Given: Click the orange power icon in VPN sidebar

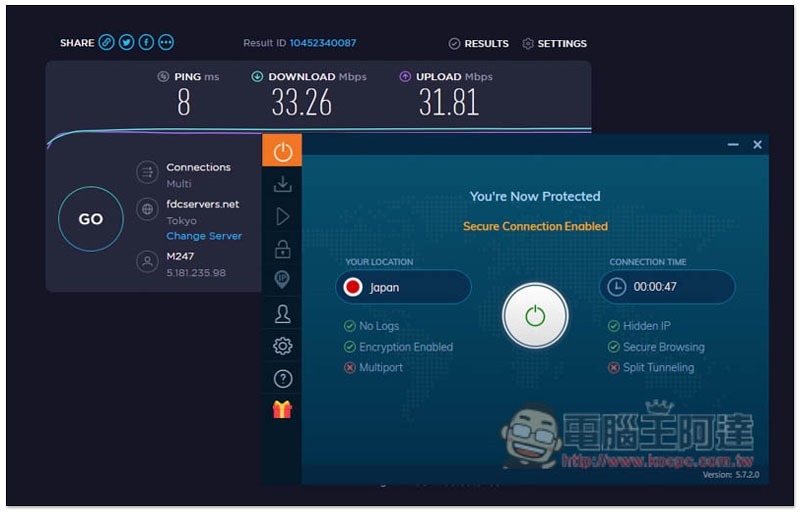Looking at the screenshot, I should 282,151.
